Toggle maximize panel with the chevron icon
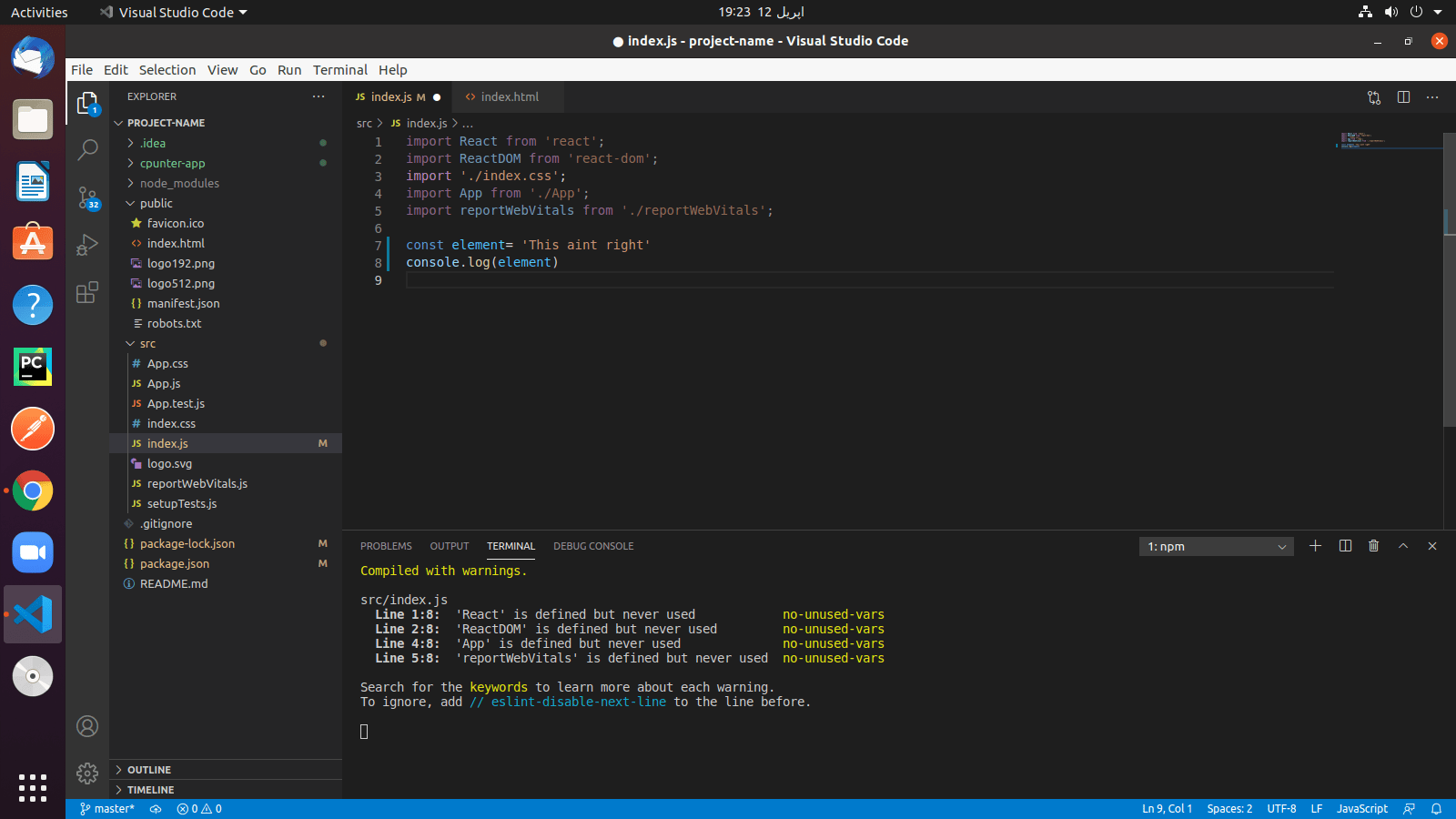The height and width of the screenshot is (819, 1456). 1402,546
